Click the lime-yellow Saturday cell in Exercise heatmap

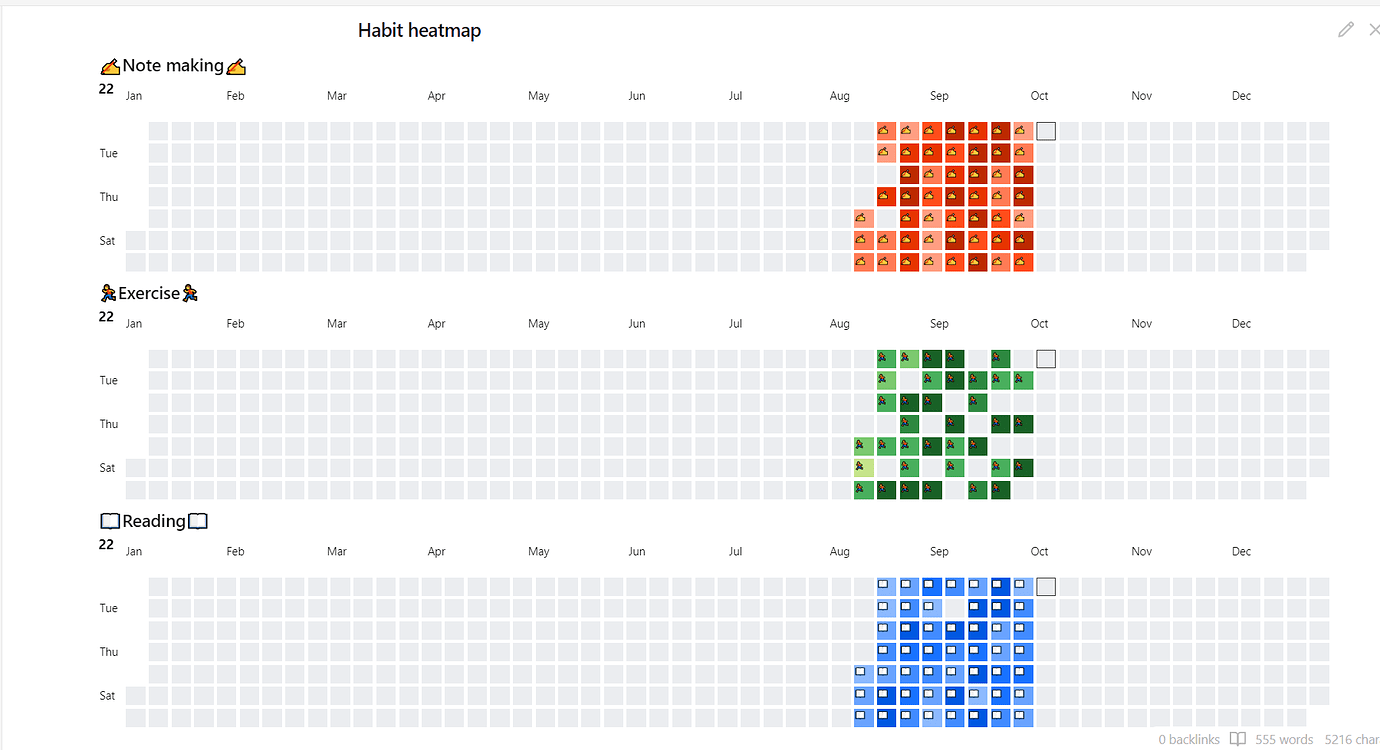point(863,468)
